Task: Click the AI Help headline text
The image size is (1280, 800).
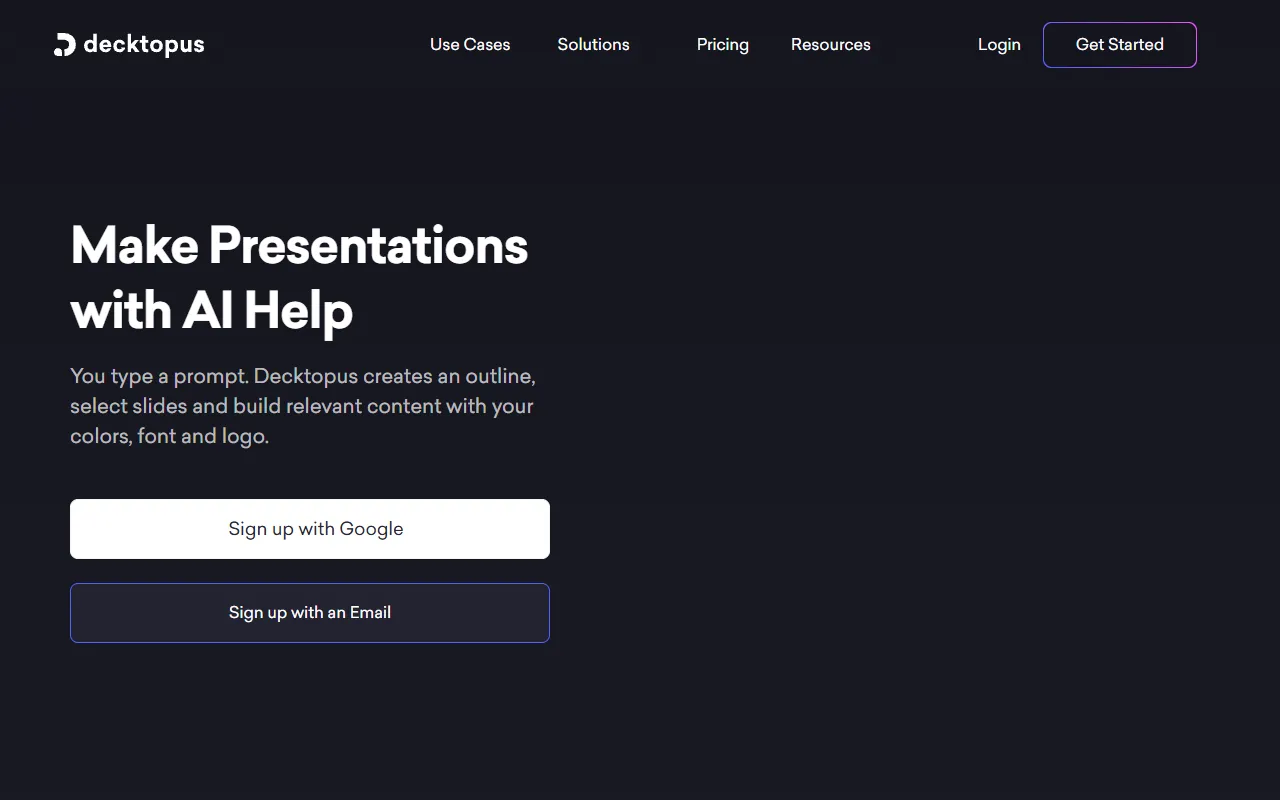Action: 267,311
